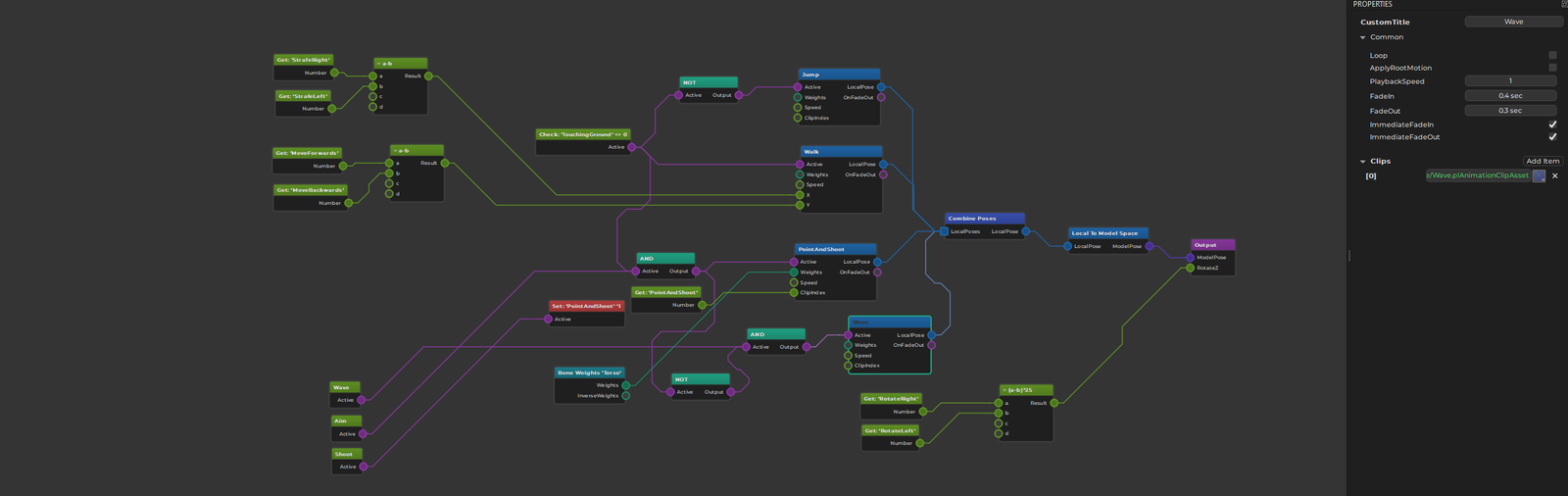Screen dimensions: 1568x496
Task: Click Output node ModelPose input pin
Action: tap(1191, 258)
